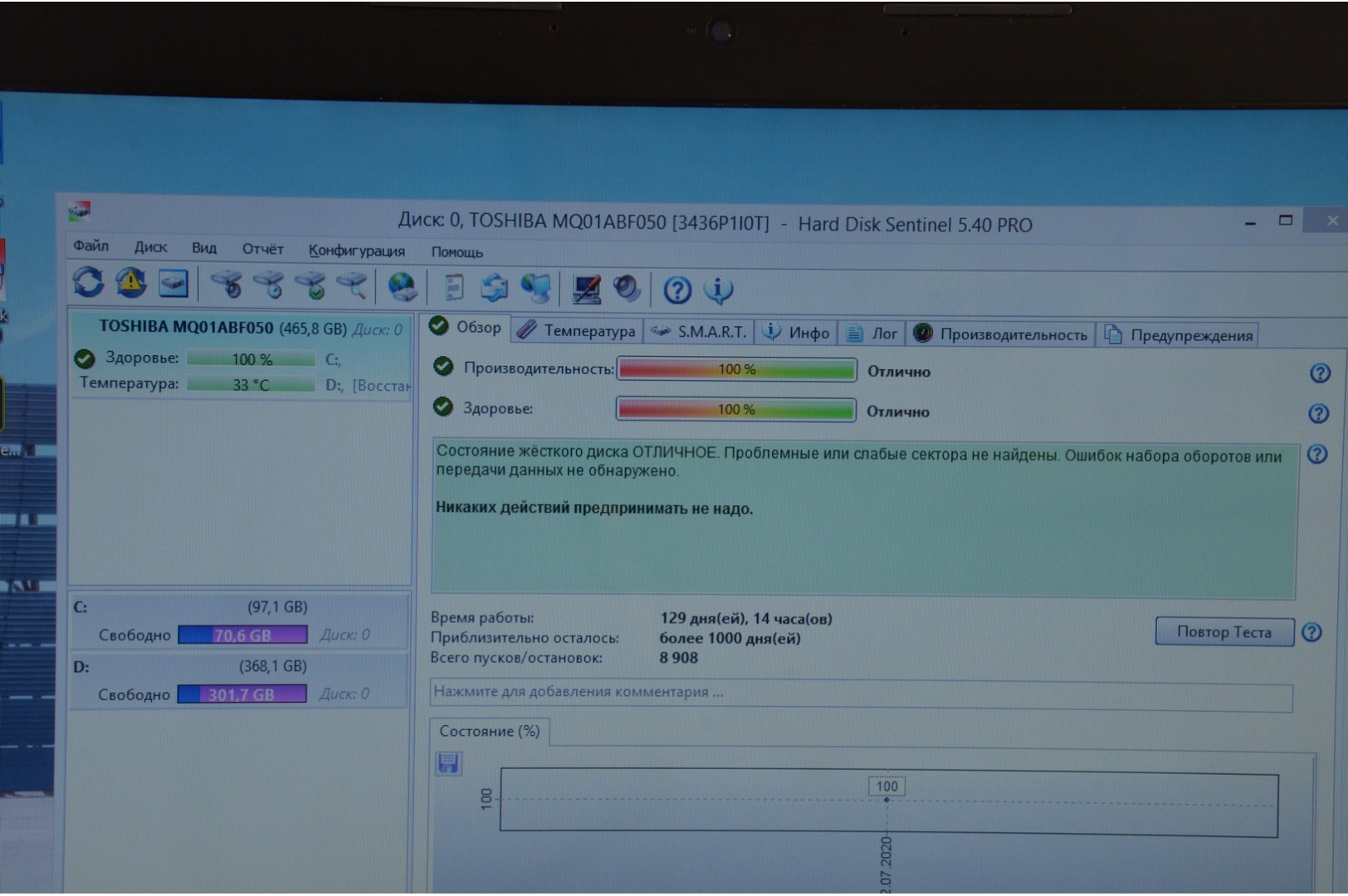Switch to the S.M.A.R.T. tab

(699, 332)
